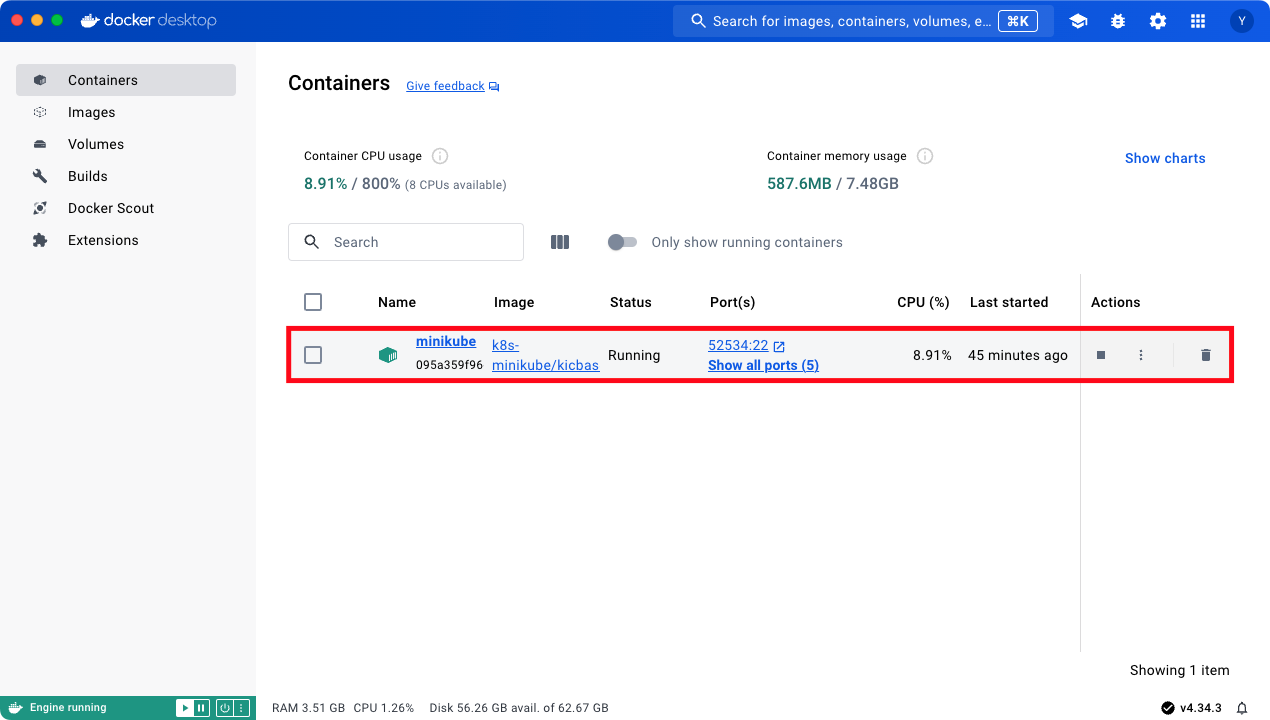Click the 45 minutes ago cell
This screenshot has height=720, width=1270.
pyautogui.click(x=1018, y=355)
